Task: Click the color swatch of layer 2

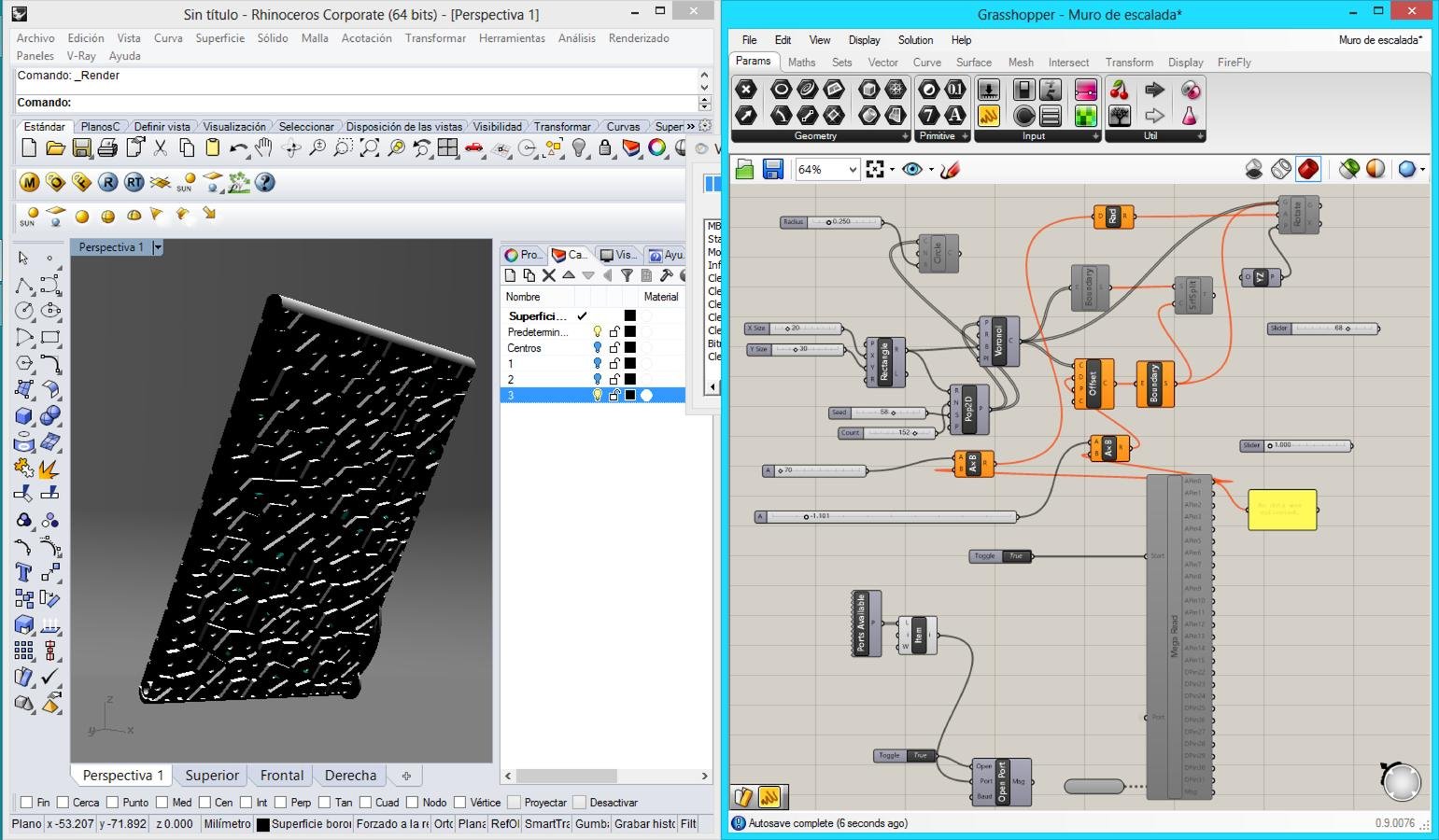Action: coord(630,380)
